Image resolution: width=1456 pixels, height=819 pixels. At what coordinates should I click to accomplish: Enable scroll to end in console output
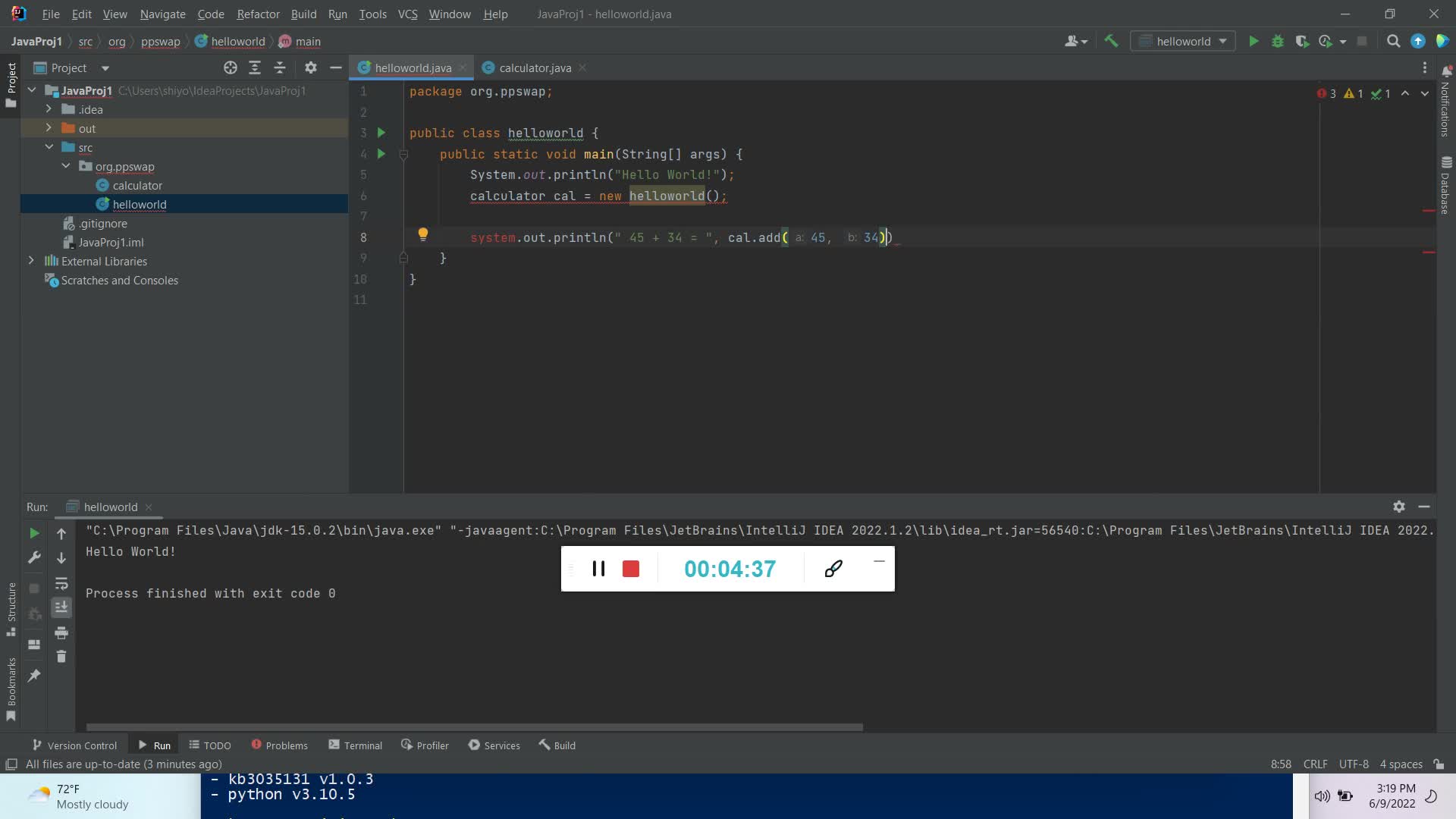[61, 607]
